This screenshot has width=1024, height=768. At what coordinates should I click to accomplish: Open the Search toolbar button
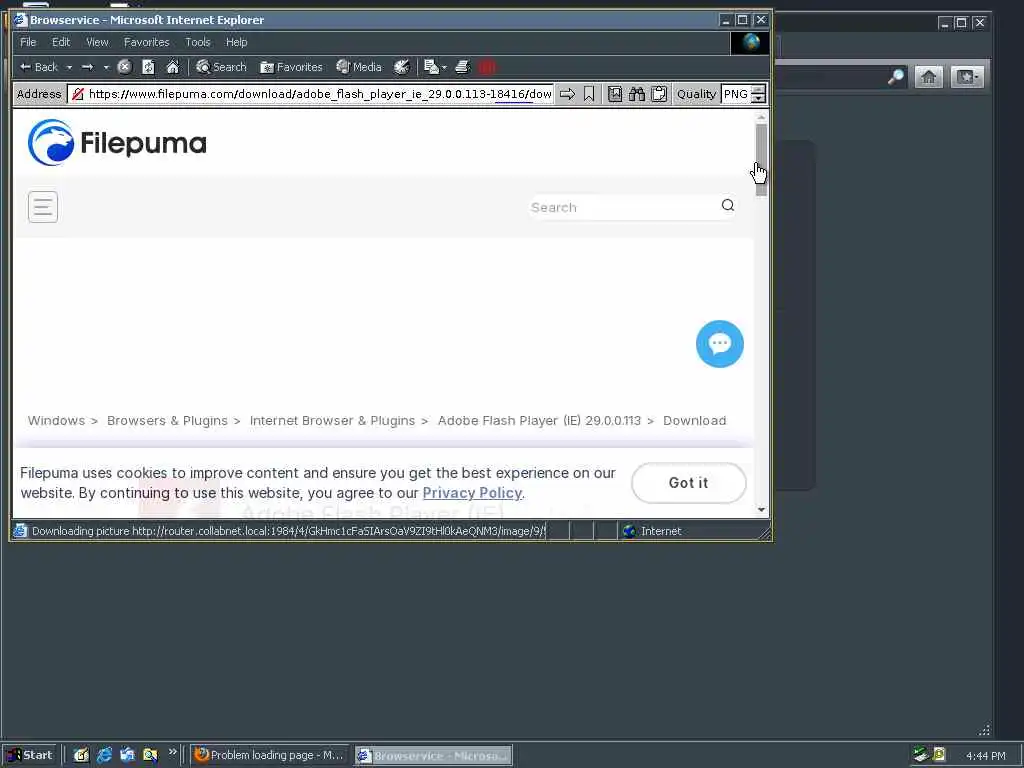pyautogui.click(x=221, y=67)
